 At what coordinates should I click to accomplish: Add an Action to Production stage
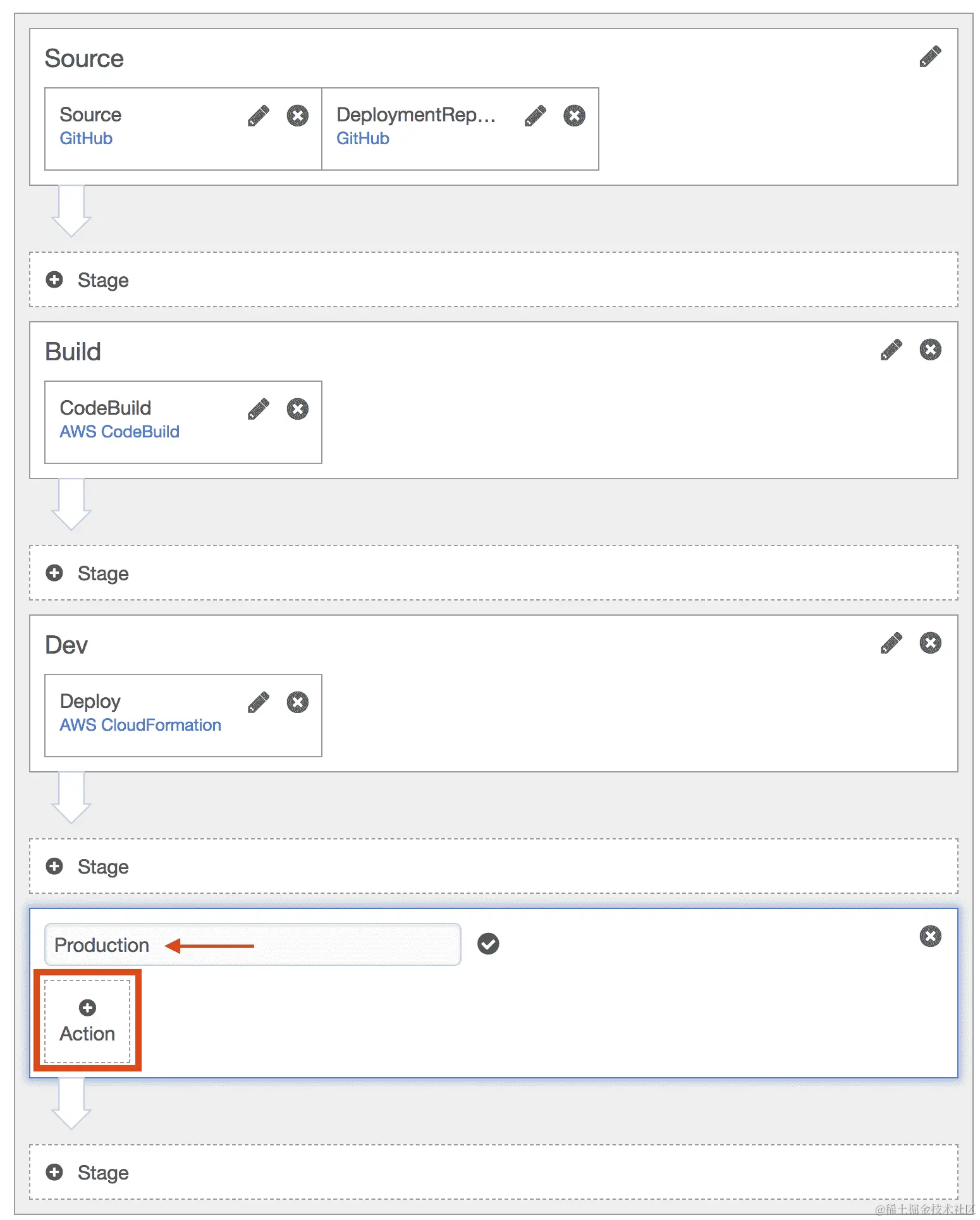pyautogui.click(x=87, y=1021)
